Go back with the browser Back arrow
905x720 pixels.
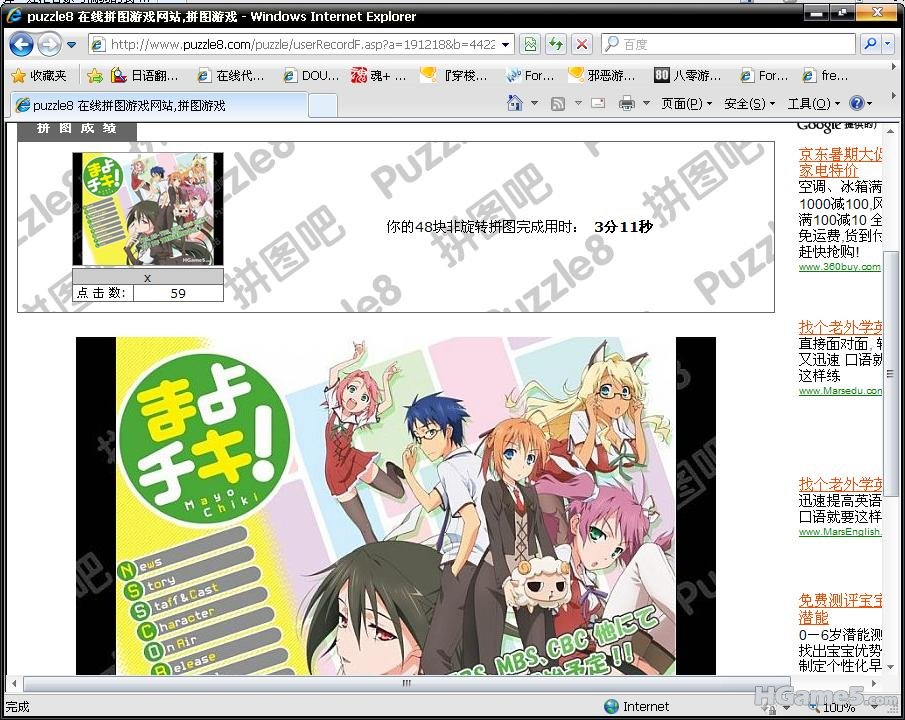[x=21, y=44]
